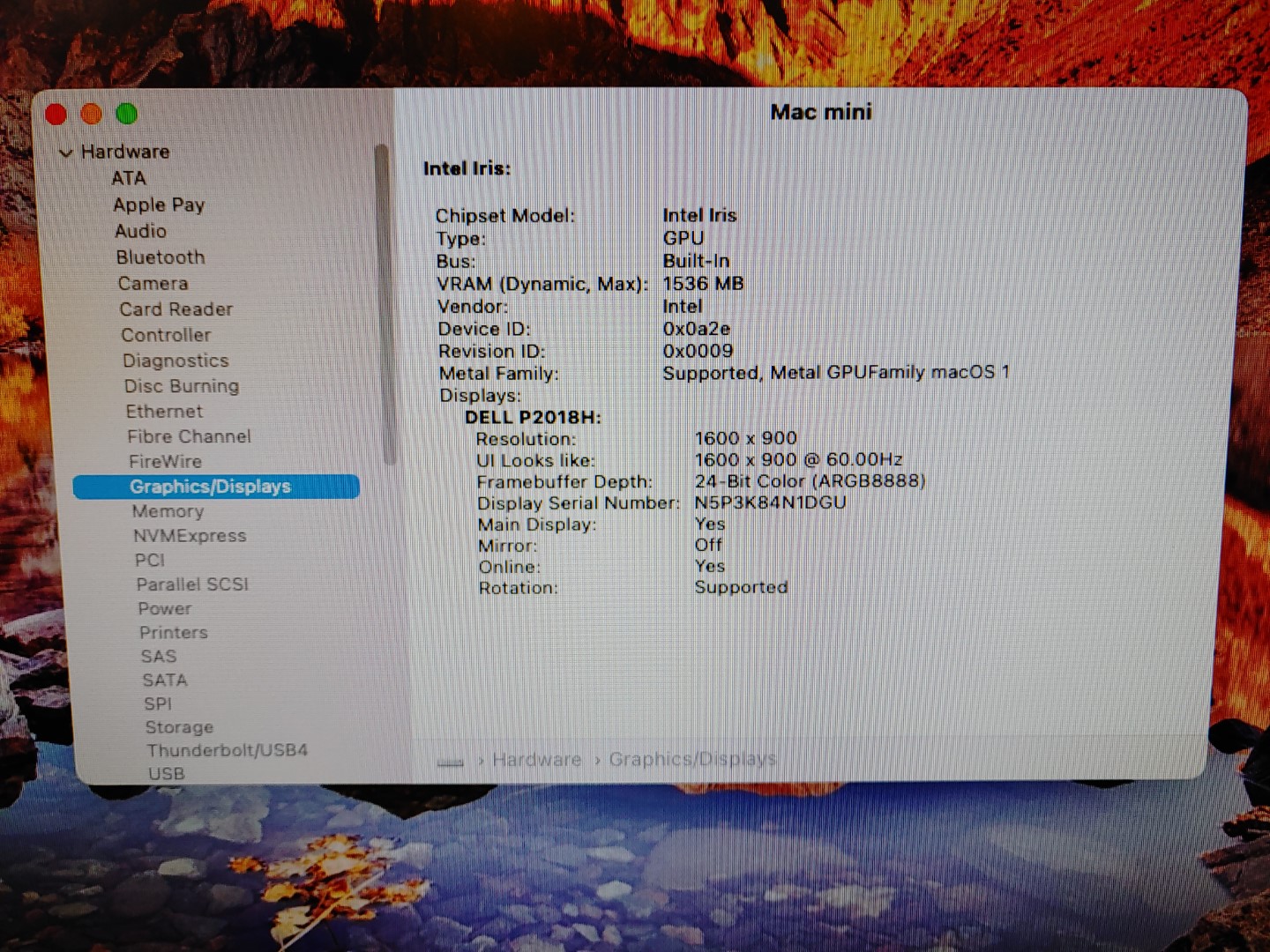Select Parallel SCSI in the list

tap(192, 584)
